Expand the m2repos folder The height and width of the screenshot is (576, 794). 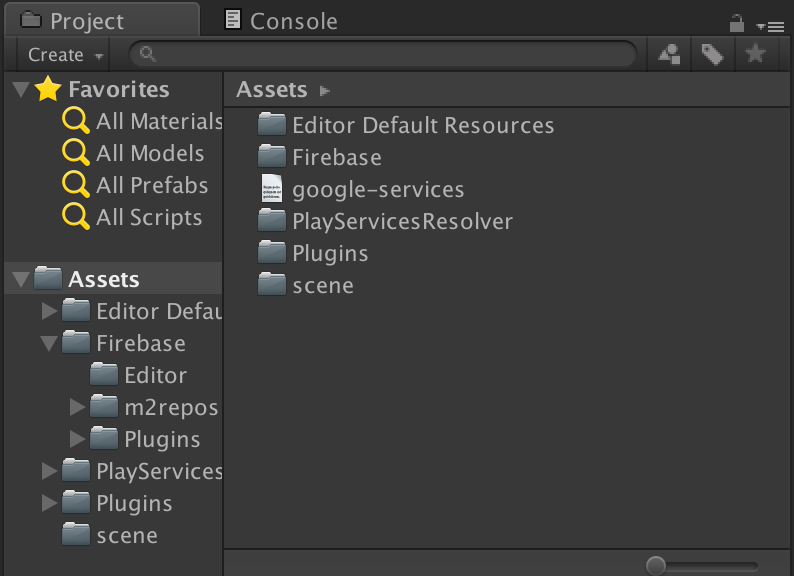pos(77,407)
